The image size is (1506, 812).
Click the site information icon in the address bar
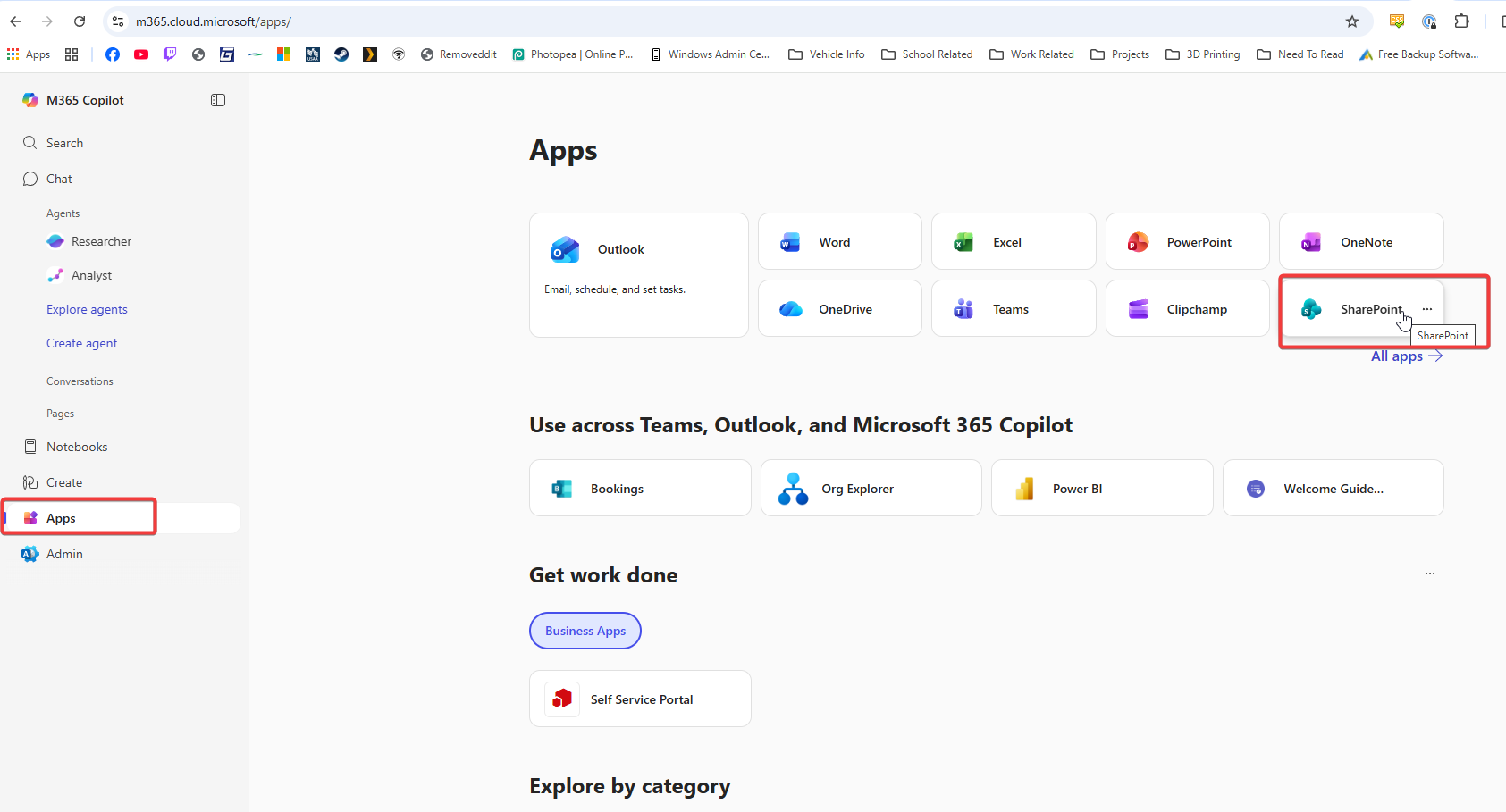[118, 21]
